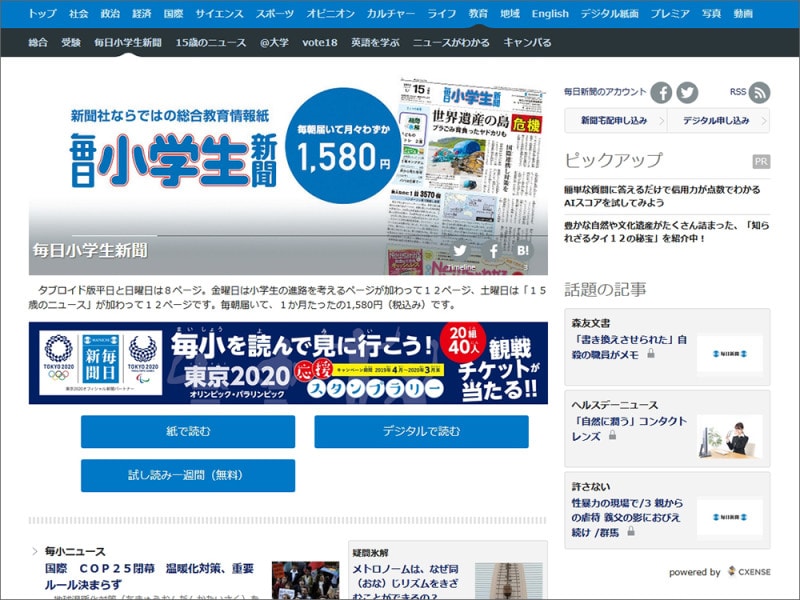Open the 新聞宅配申し込み link

[x=615, y=119]
